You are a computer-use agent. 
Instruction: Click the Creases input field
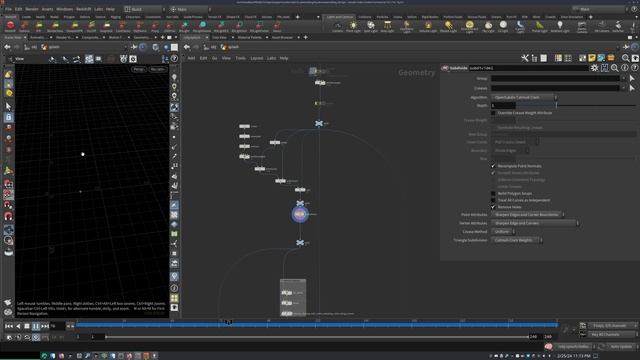(x=555, y=88)
